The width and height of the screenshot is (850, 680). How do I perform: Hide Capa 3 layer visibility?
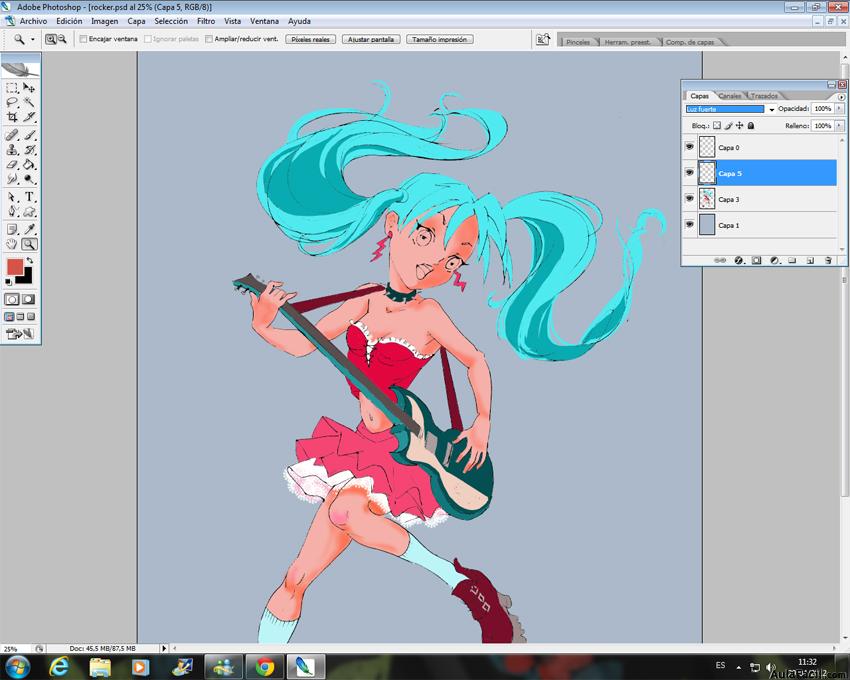689,198
